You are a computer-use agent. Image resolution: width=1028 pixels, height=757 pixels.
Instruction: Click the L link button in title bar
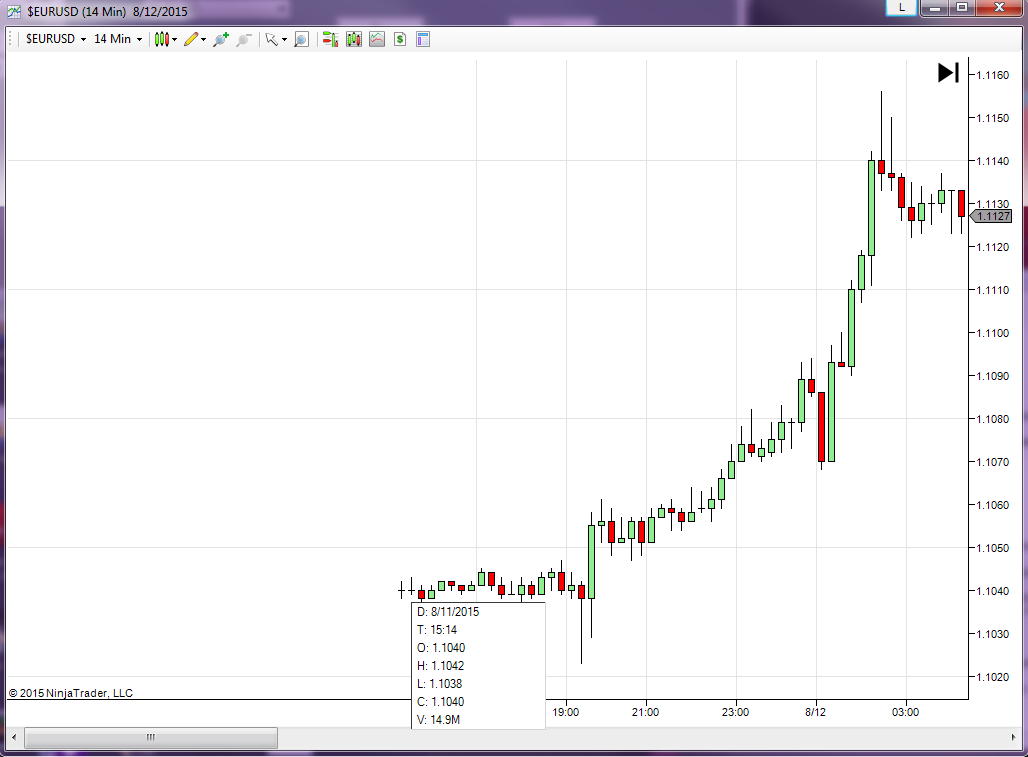[x=901, y=7]
